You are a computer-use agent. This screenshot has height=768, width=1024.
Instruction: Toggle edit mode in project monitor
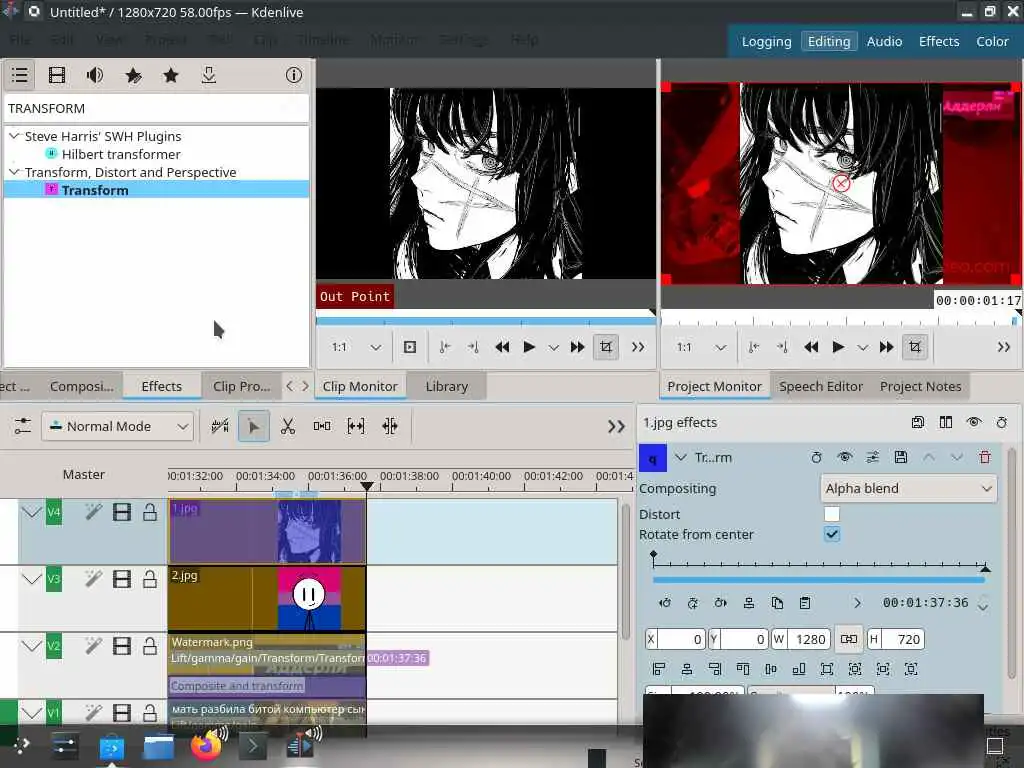[915, 347]
